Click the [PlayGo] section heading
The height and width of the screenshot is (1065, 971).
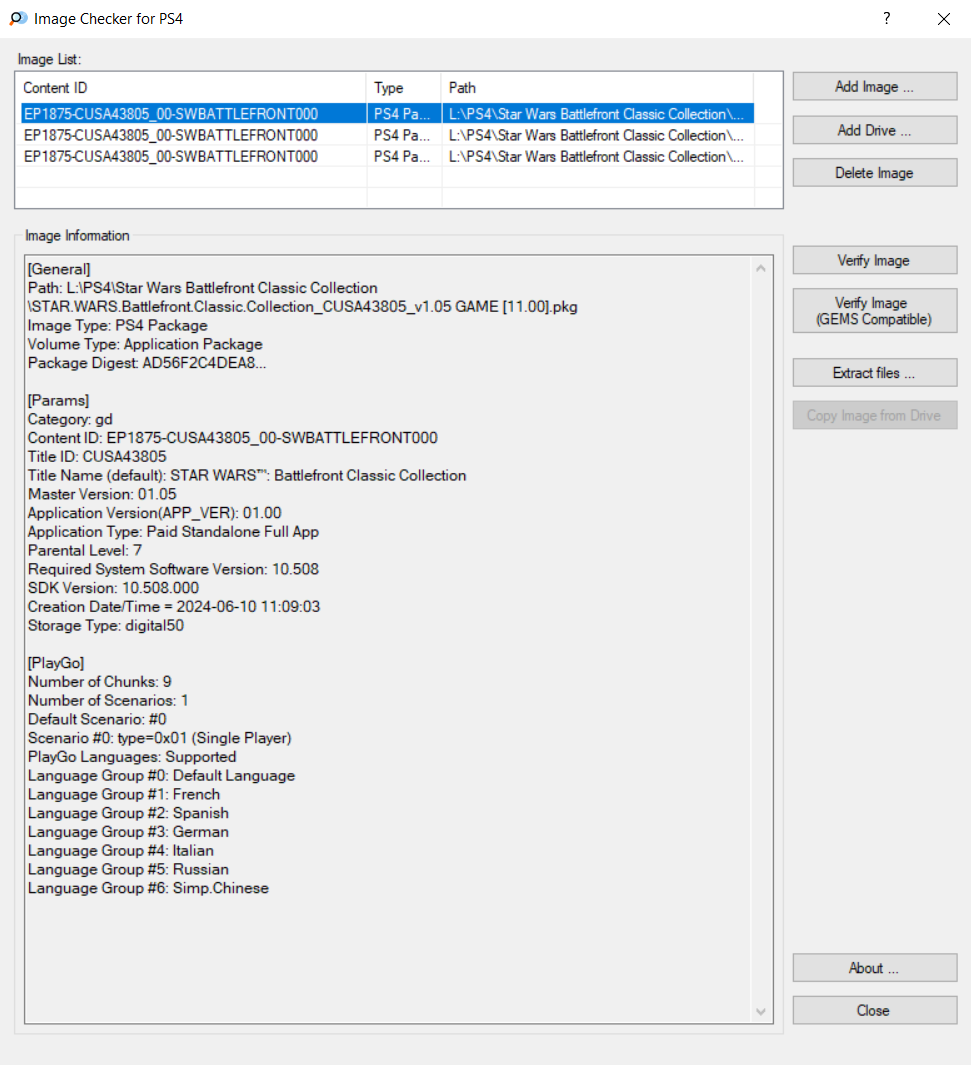[x=56, y=663]
